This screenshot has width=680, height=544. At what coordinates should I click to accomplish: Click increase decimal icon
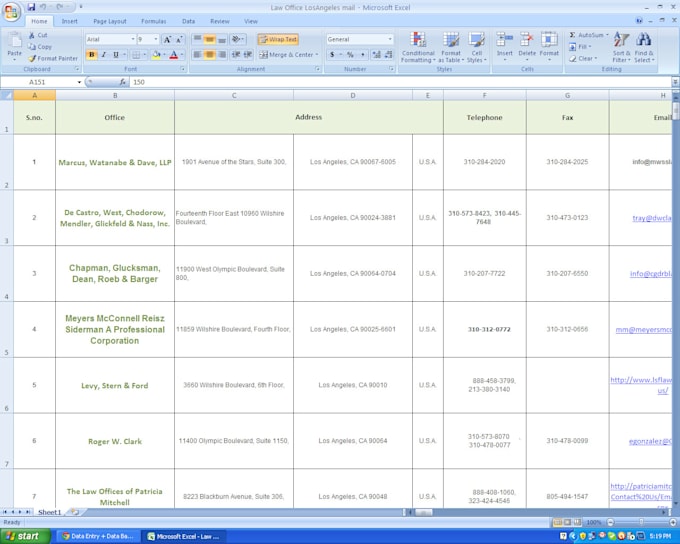pyautogui.click(x=376, y=55)
